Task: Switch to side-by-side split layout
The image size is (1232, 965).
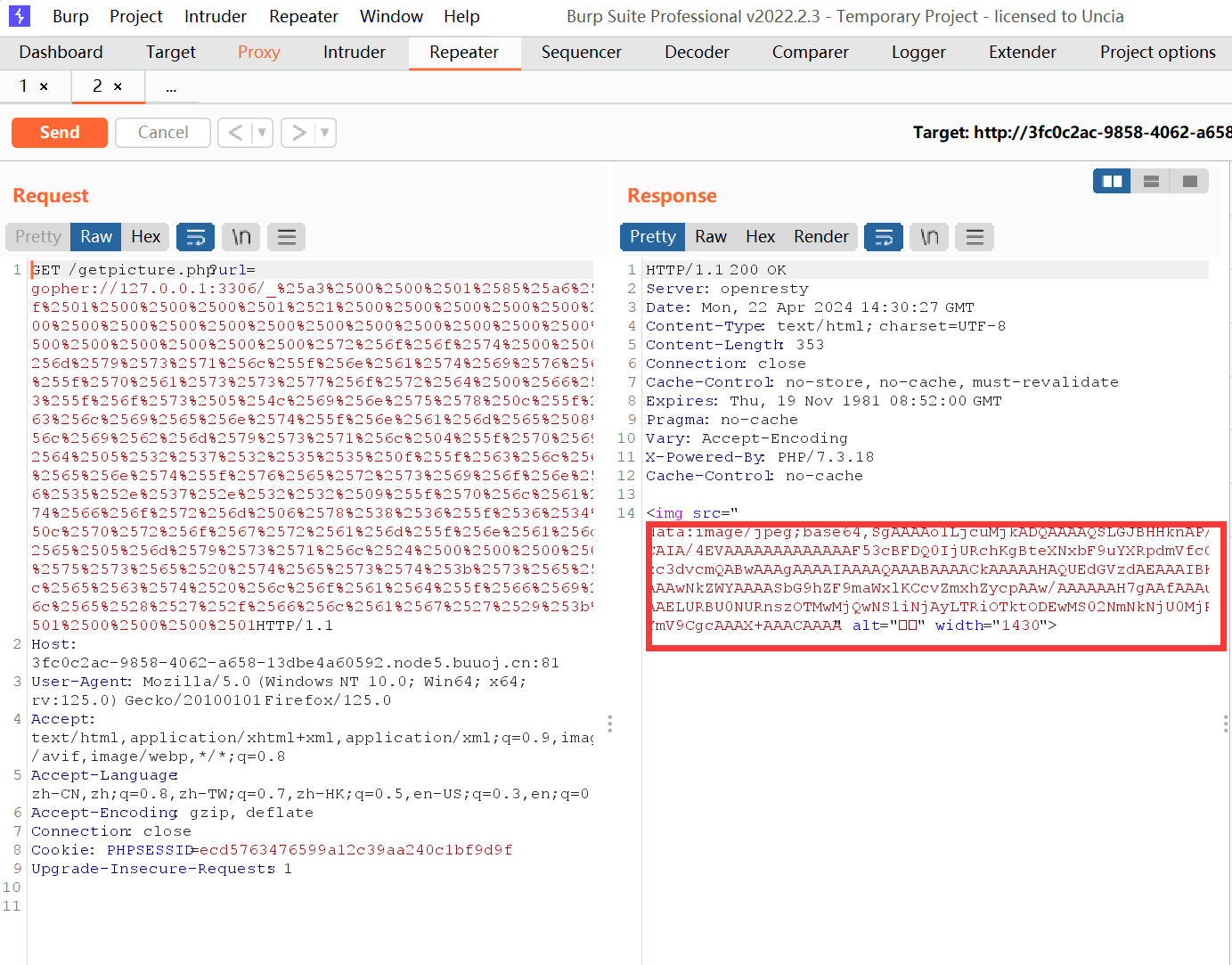Action: [x=1112, y=181]
